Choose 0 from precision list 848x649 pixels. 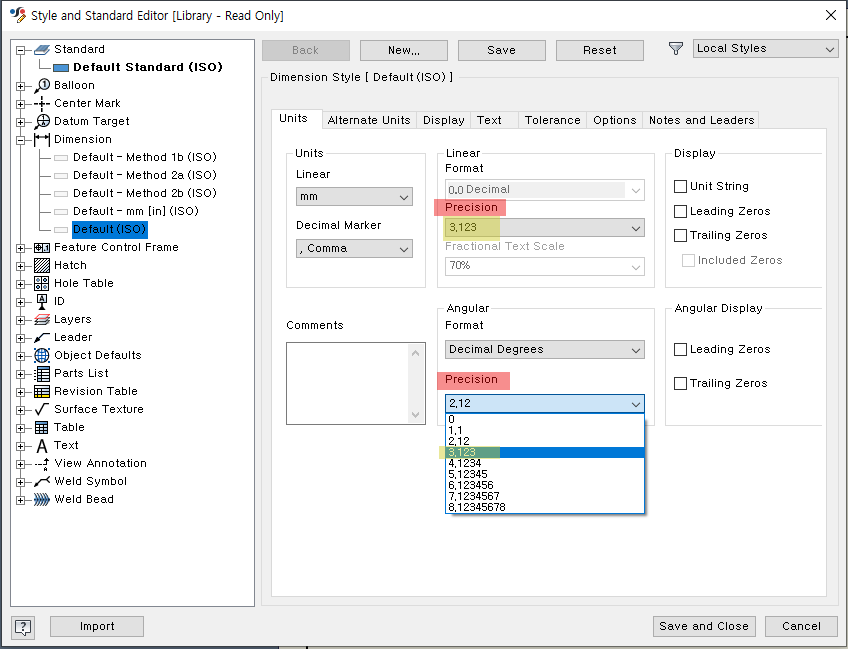545,419
